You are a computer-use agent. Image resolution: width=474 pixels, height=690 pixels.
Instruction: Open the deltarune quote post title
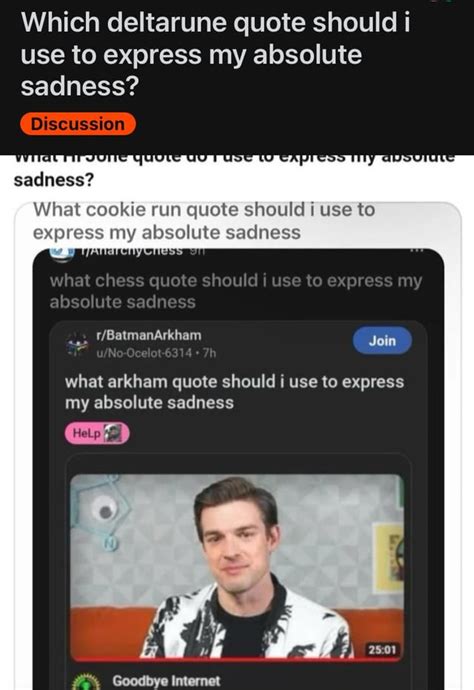[215, 54]
